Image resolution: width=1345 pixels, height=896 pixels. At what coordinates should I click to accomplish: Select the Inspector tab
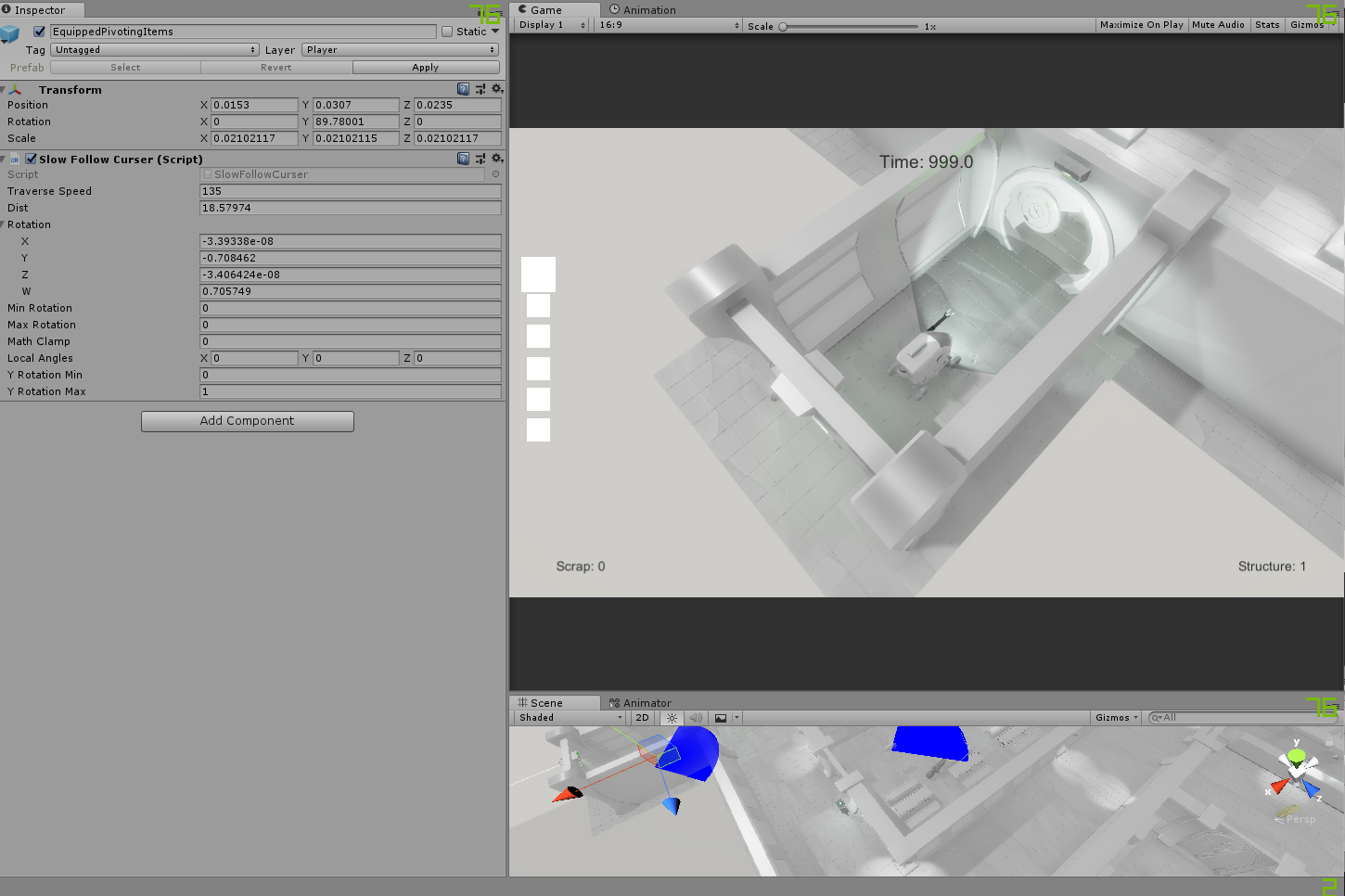(41, 10)
